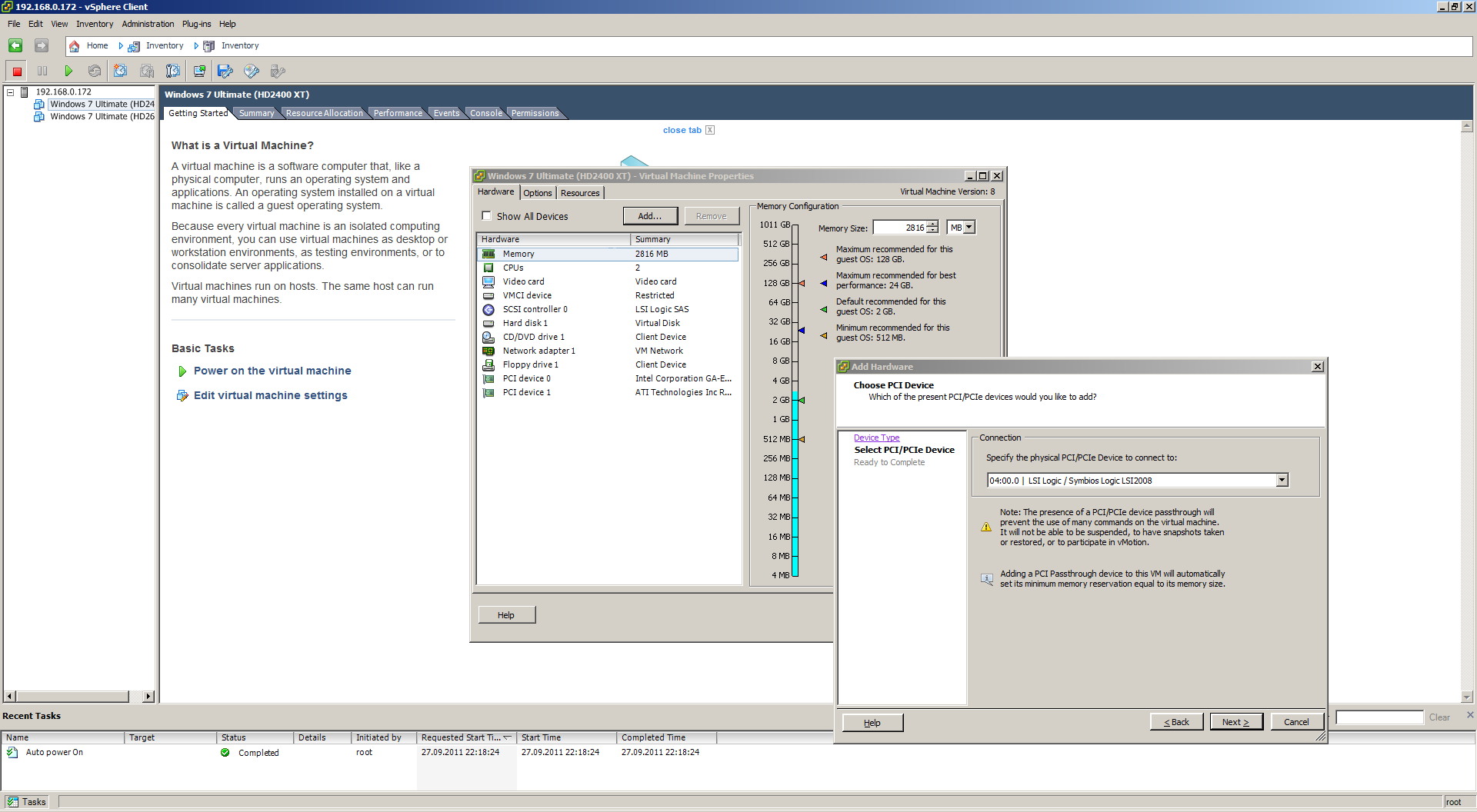This screenshot has width=1477, height=812.
Task: Click Next in Add Hardware wizard
Action: (x=1236, y=722)
